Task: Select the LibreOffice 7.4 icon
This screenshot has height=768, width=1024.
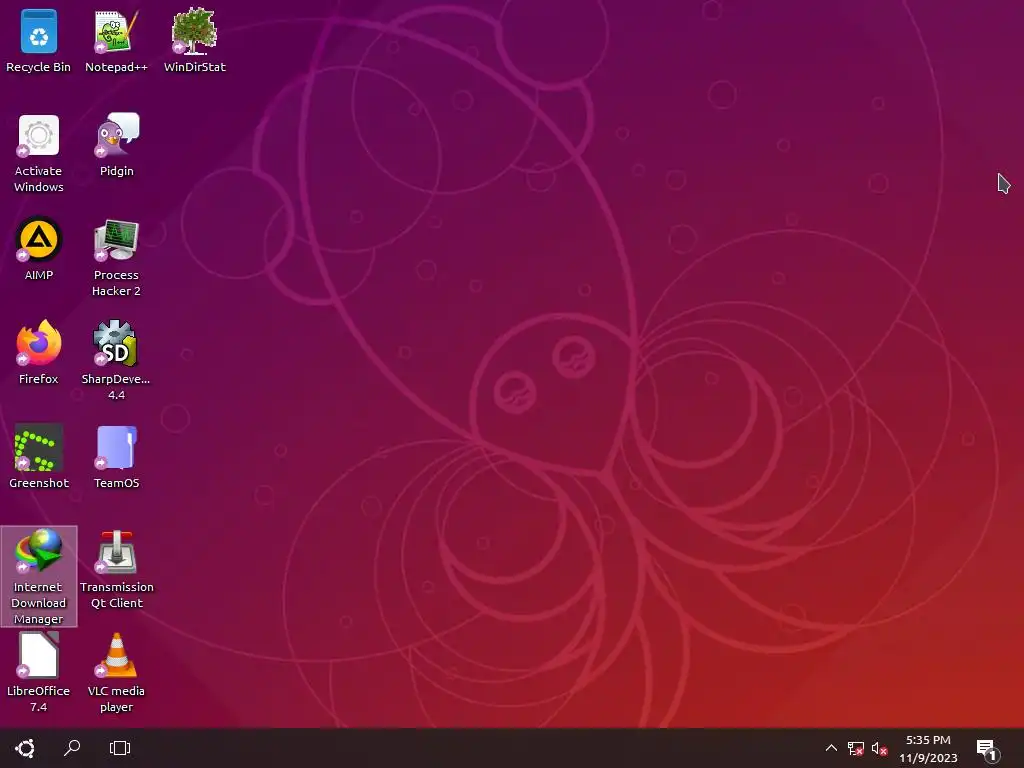Action: tap(39, 673)
